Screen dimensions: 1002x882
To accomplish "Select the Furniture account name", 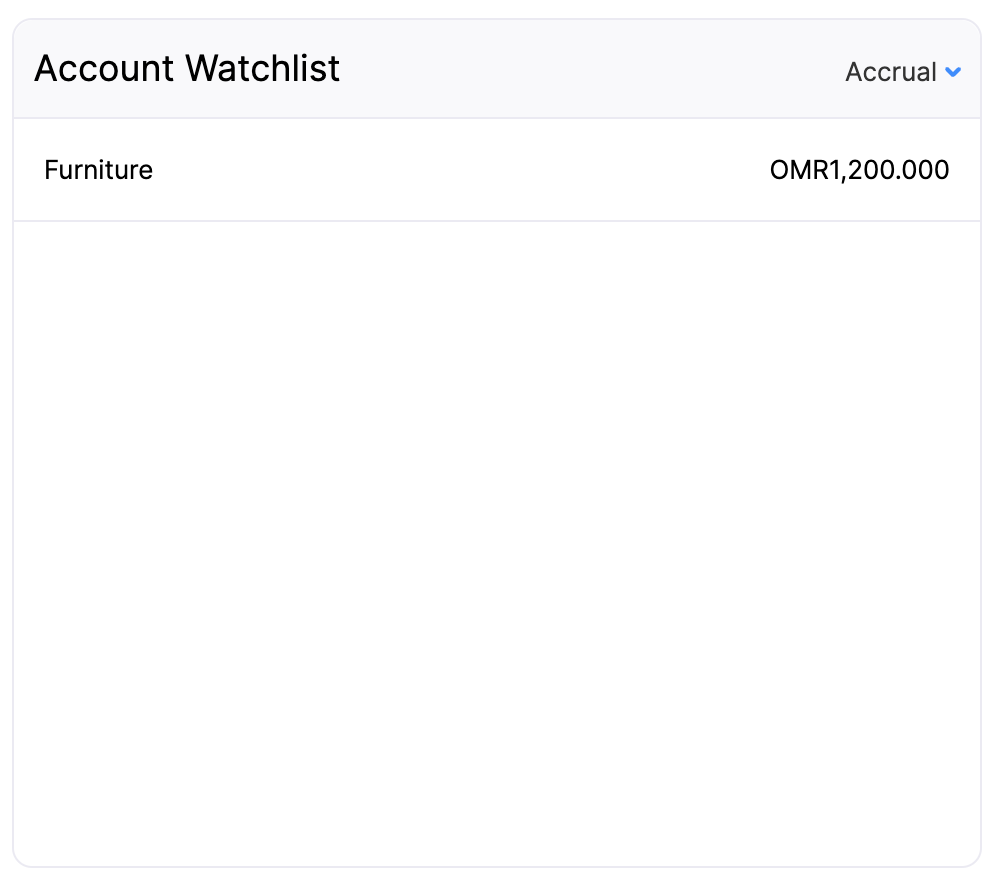I will point(98,170).
